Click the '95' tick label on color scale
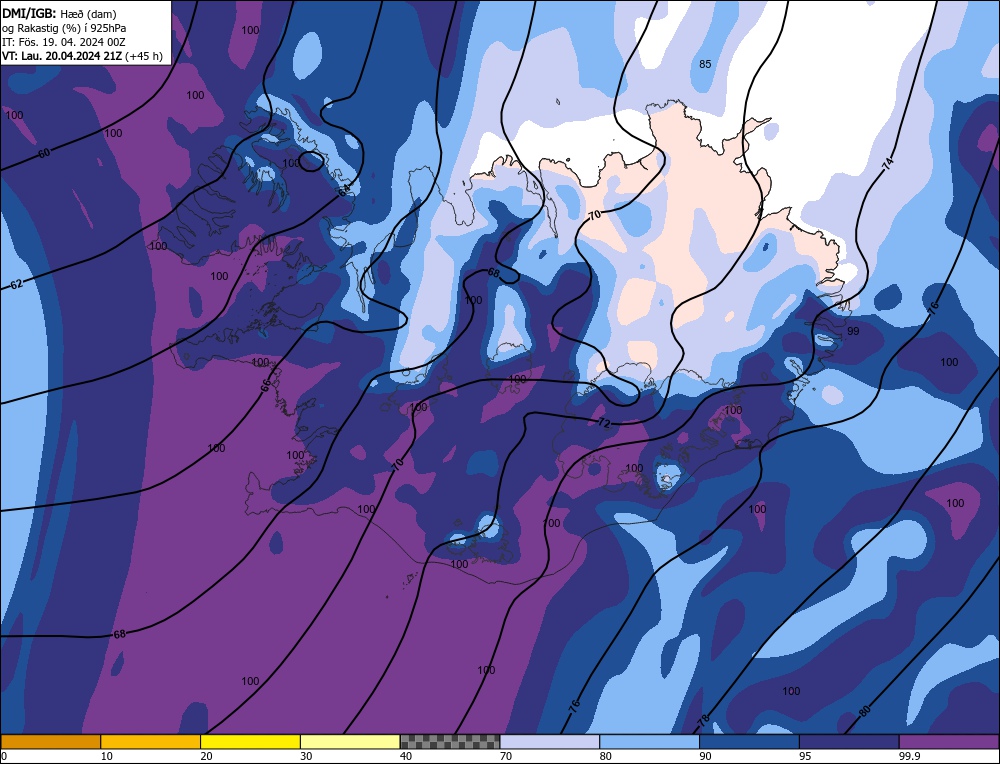The height and width of the screenshot is (764, 1000). click(x=805, y=756)
